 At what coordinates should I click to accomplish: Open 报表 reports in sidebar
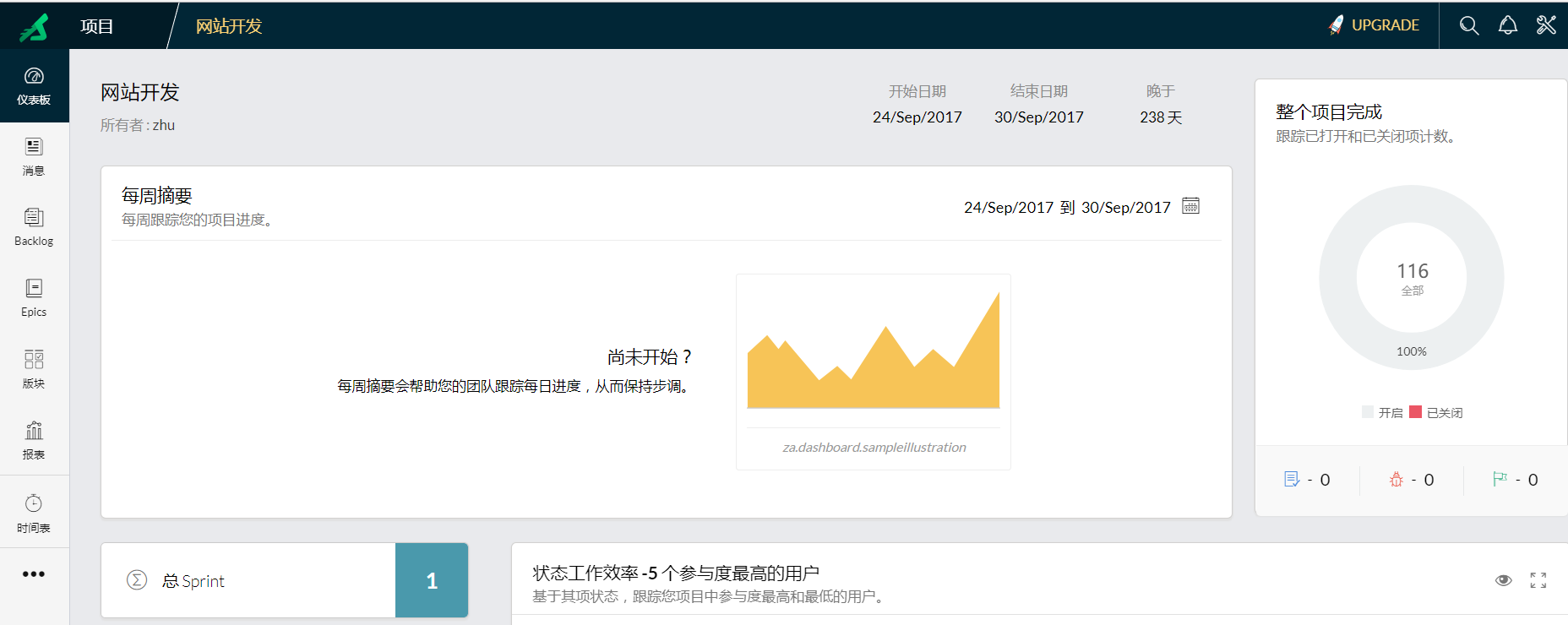[34, 440]
